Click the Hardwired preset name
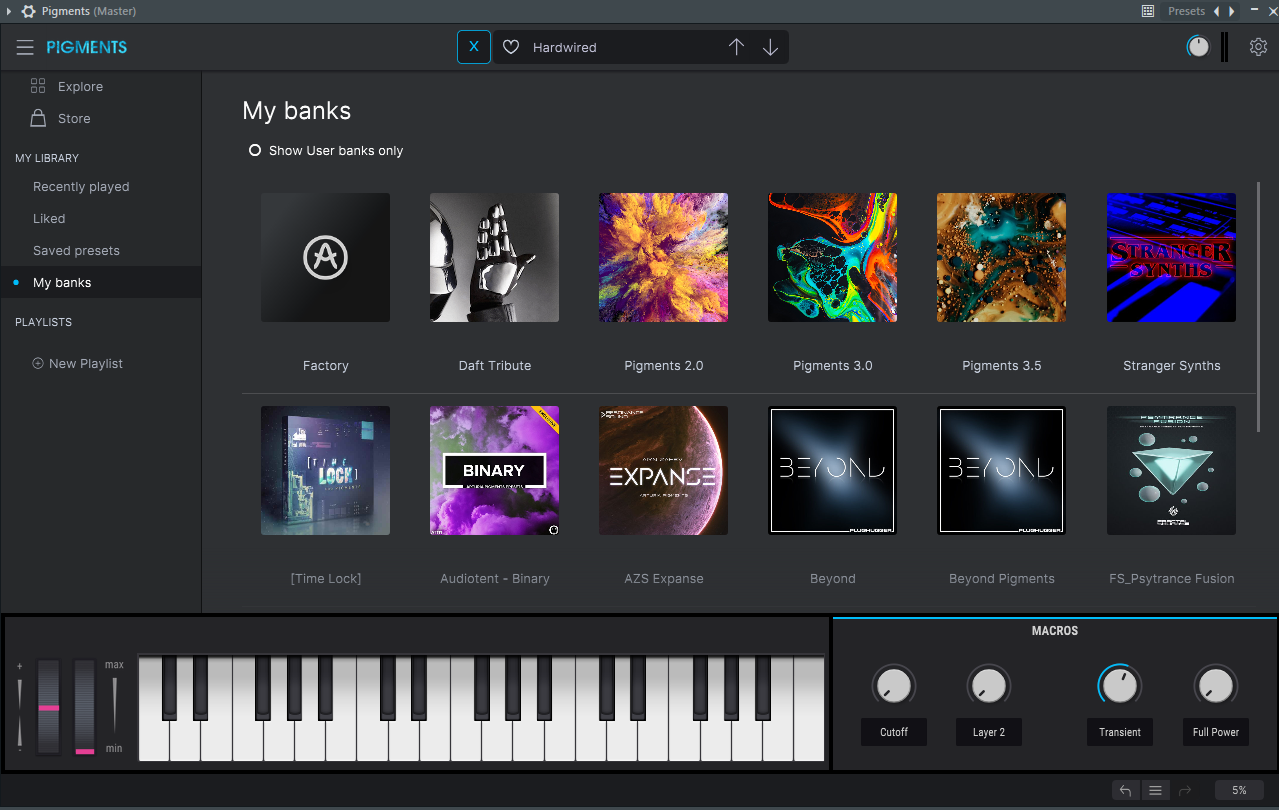The width and height of the screenshot is (1279, 810). point(564,47)
